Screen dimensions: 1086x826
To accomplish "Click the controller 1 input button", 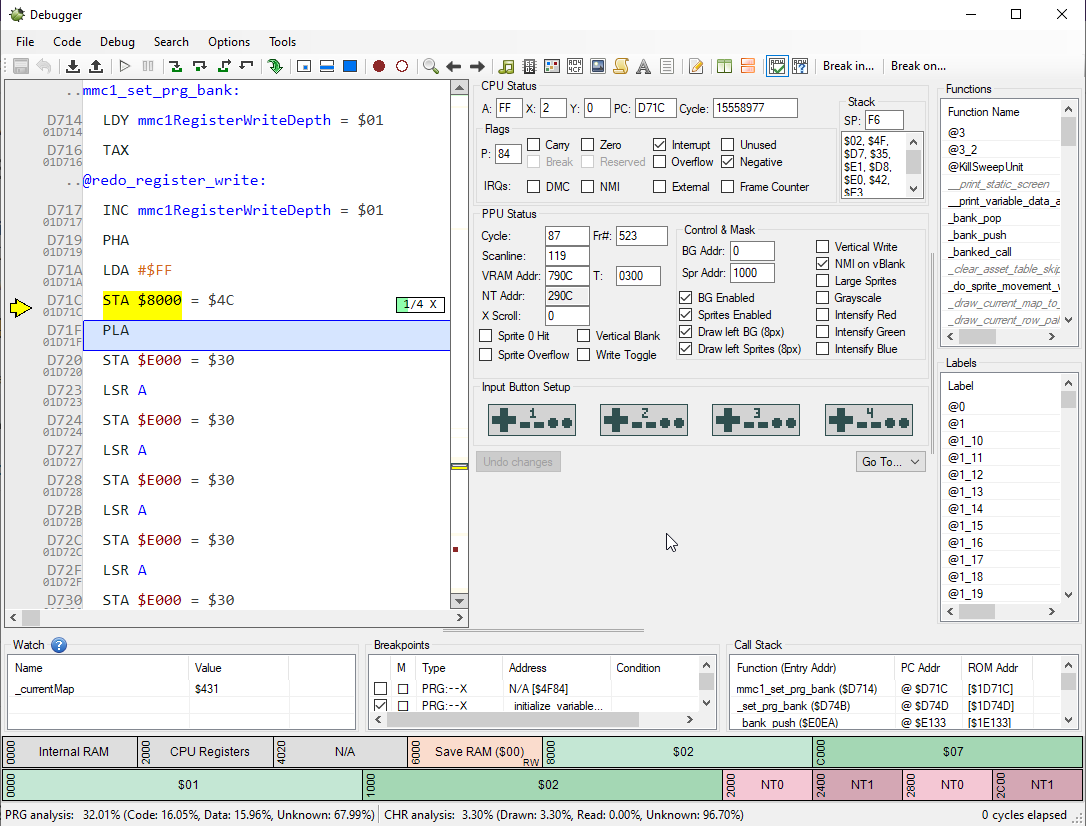I will [532, 420].
